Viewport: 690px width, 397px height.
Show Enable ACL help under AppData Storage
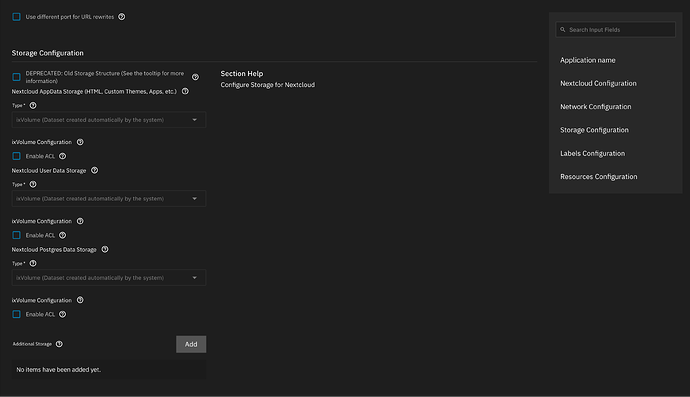click(62, 156)
